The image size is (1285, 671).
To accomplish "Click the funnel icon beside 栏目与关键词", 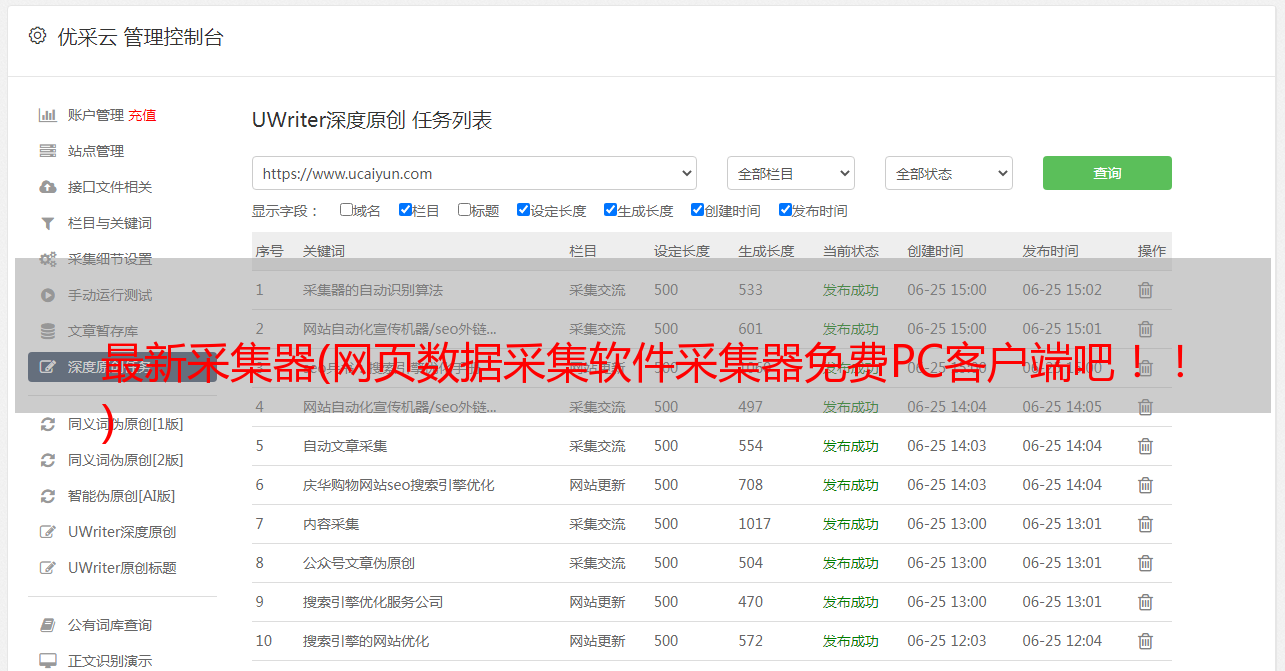I will (x=47, y=223).
